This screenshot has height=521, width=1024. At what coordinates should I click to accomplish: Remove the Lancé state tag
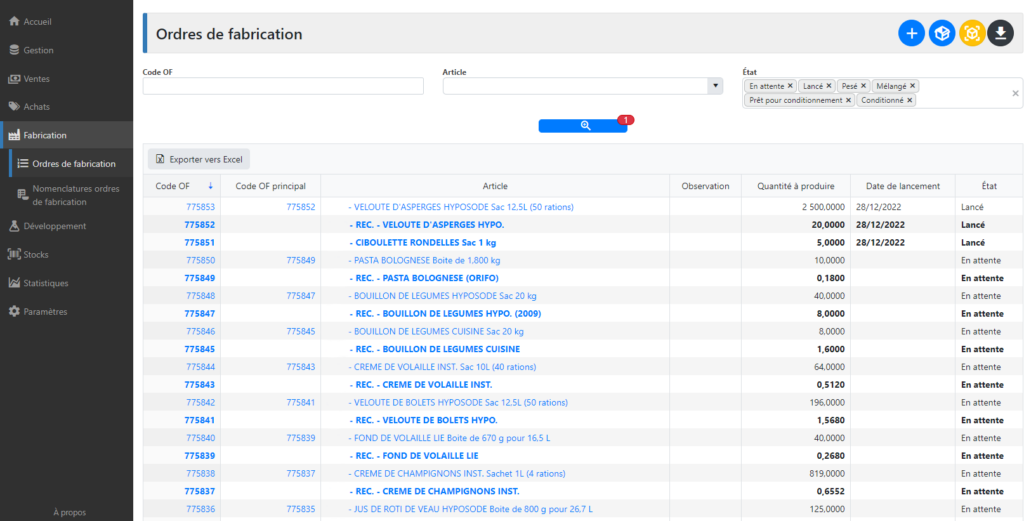point(829,86)
